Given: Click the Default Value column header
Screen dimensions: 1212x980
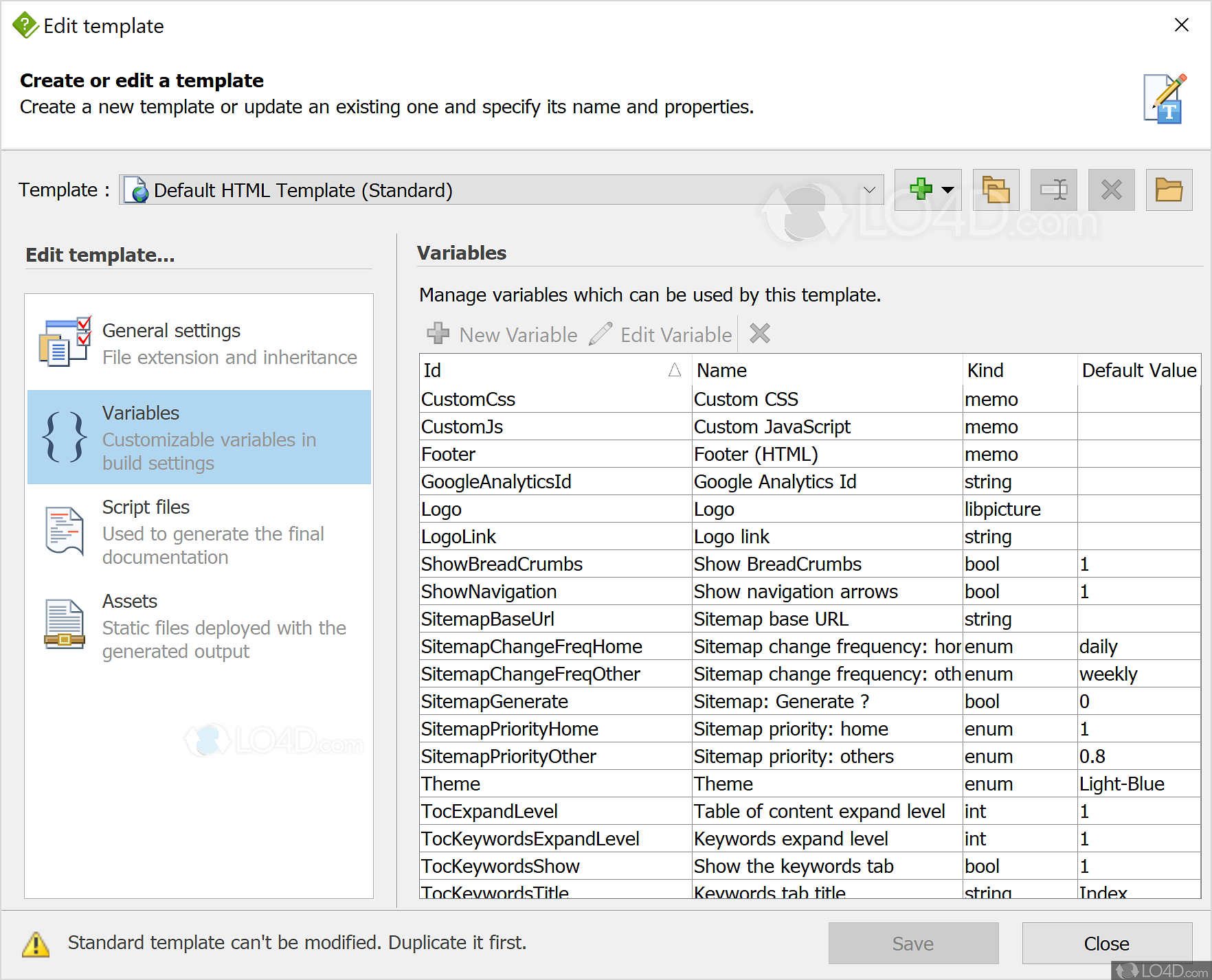Looking at the screenshot, I should point(1138,370).
